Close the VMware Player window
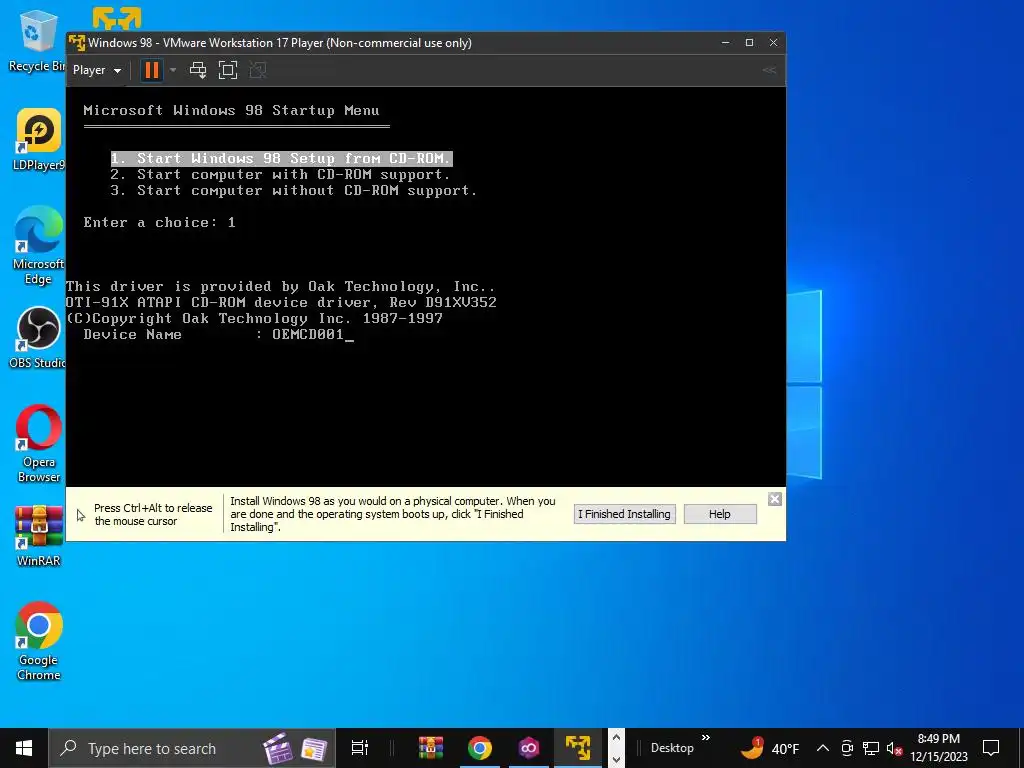 (773, 42)
